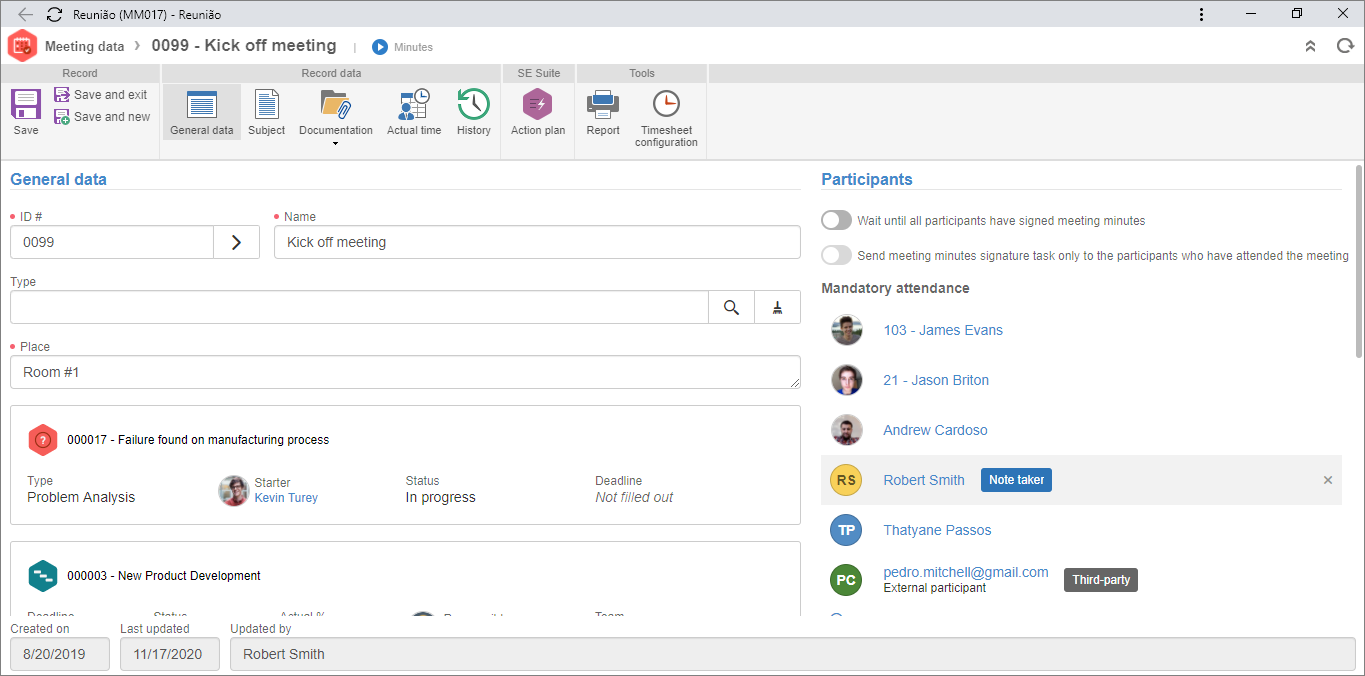Clear the Type field with the broom icon

[777, 308]
